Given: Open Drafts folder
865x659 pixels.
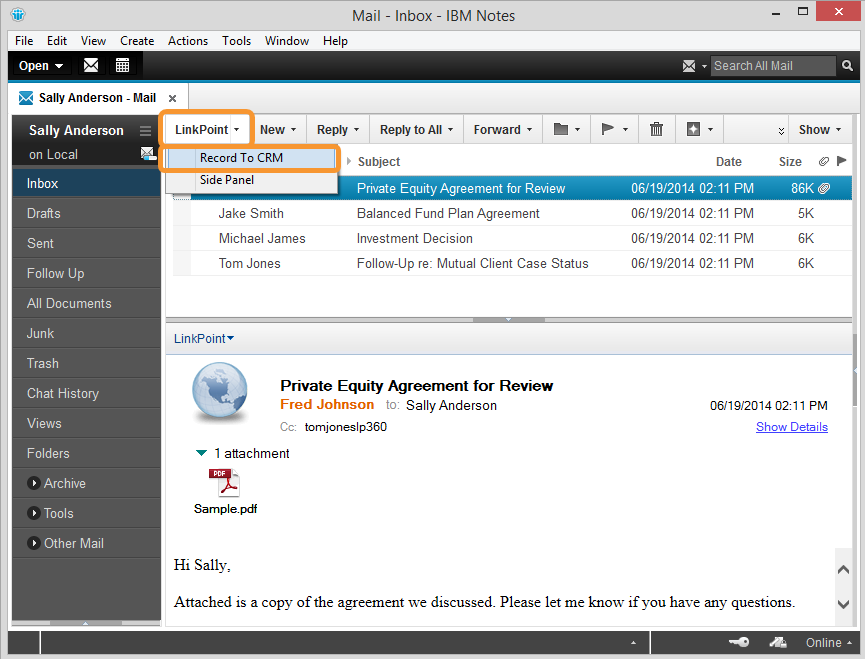Looking at the screenshot, I should (87, 213).
